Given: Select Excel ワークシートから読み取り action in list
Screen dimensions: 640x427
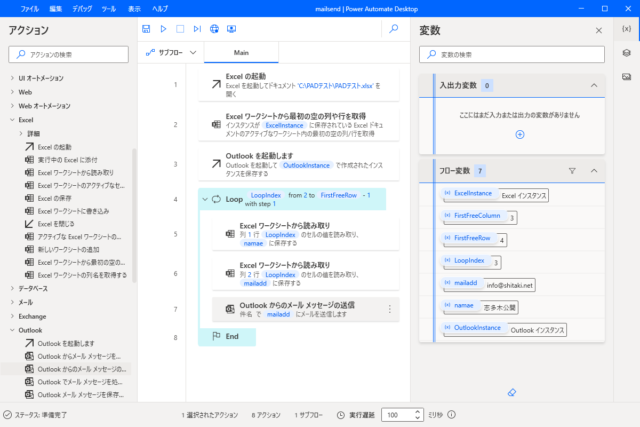Looking at the screenshot, I should pos(76,173).
